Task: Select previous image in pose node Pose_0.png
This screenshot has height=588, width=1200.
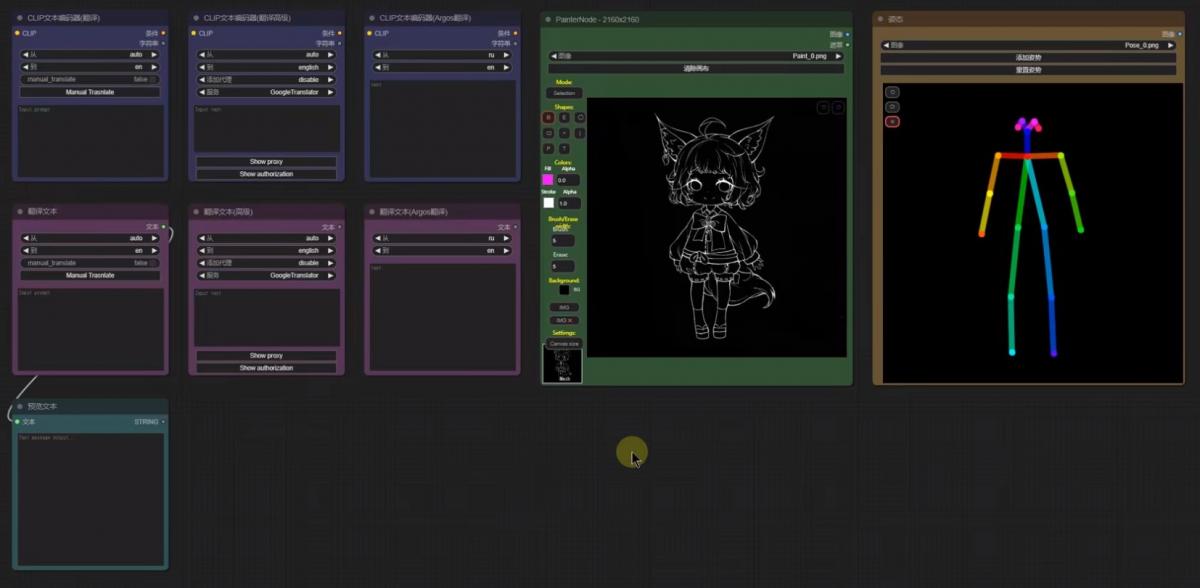Action: [x=886, y=45]
